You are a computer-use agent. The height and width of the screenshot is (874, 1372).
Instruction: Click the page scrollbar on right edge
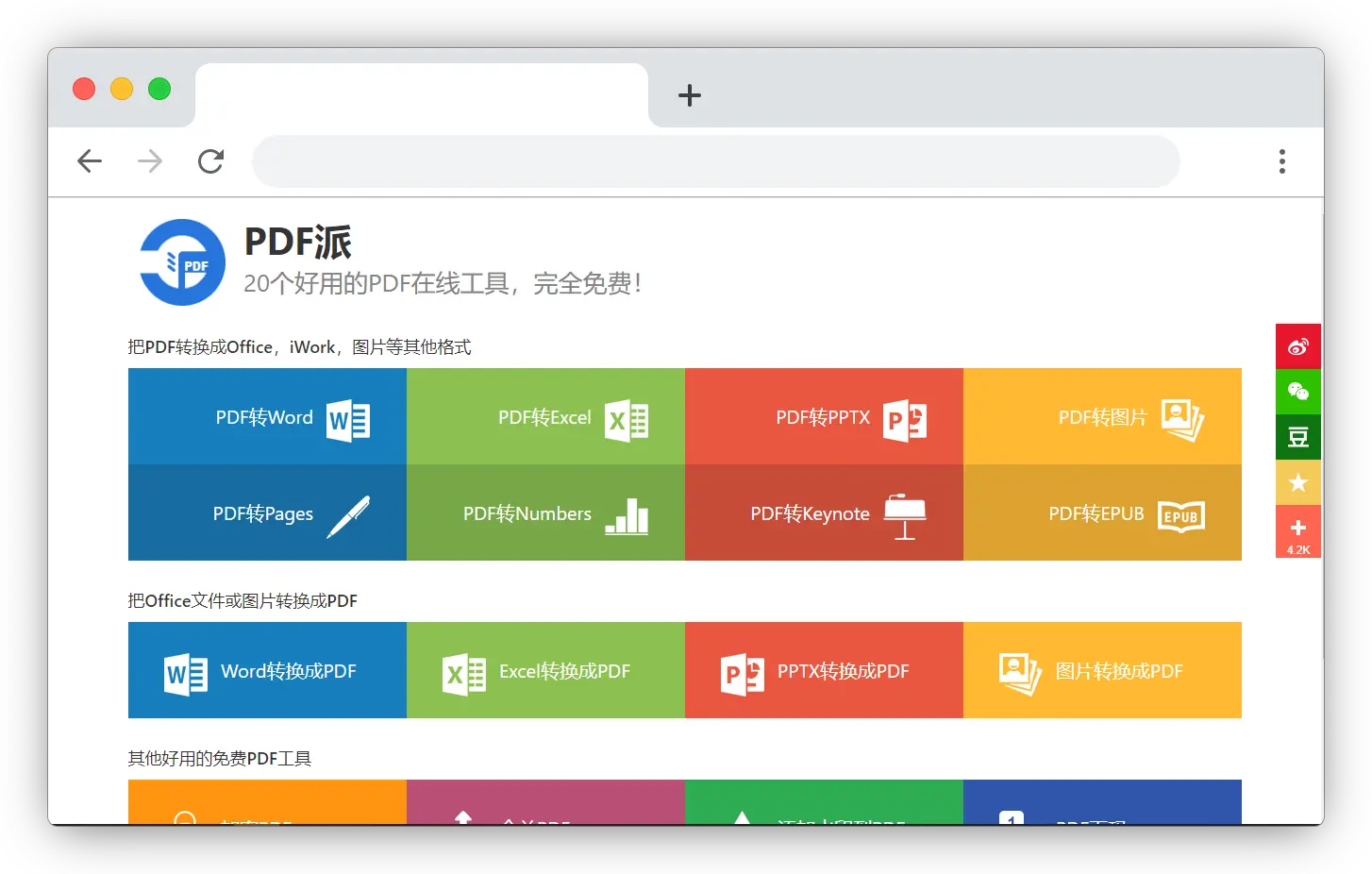(x=1323, y=434)
